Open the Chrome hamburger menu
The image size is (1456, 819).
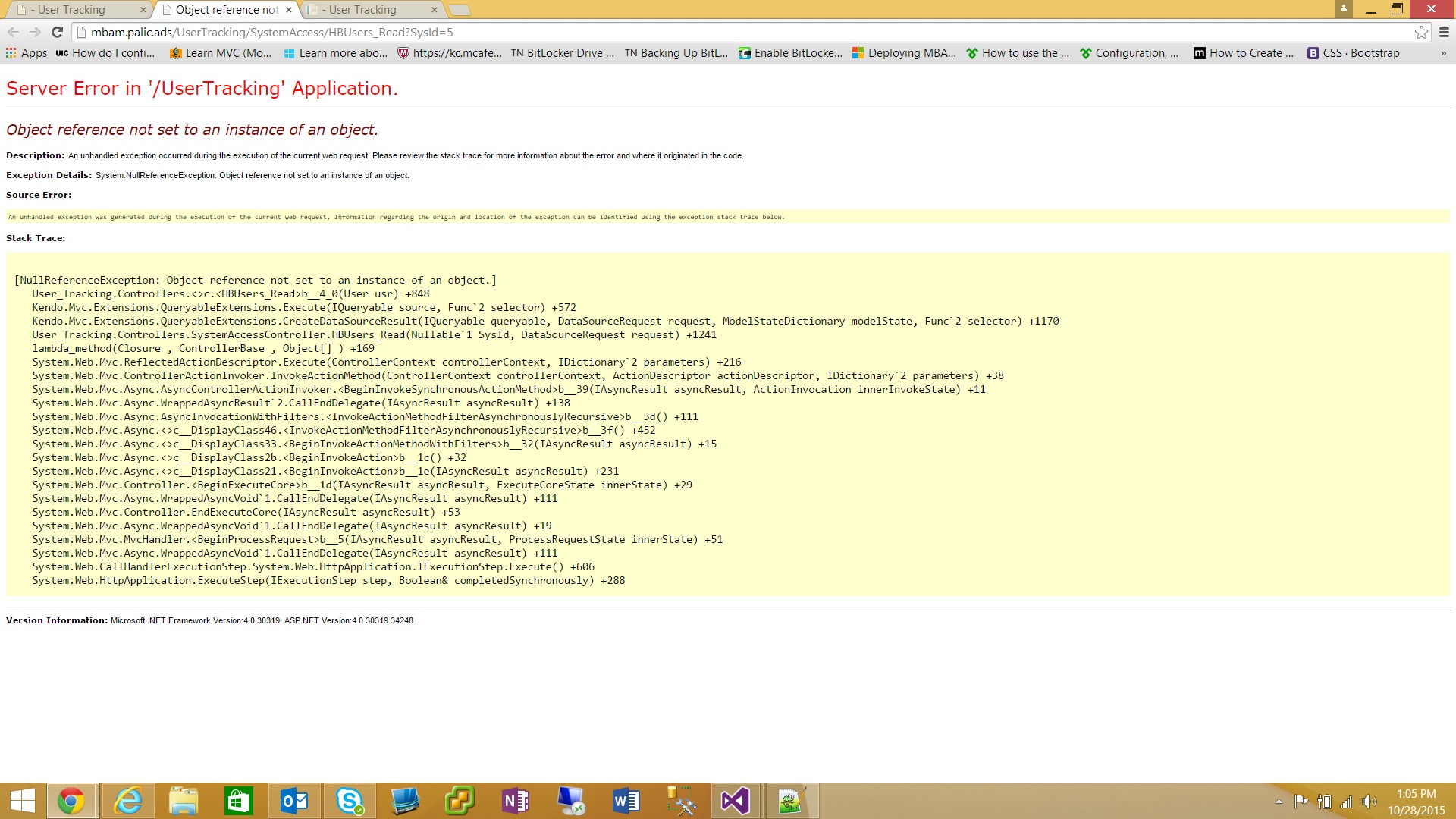pos(1444,32)
